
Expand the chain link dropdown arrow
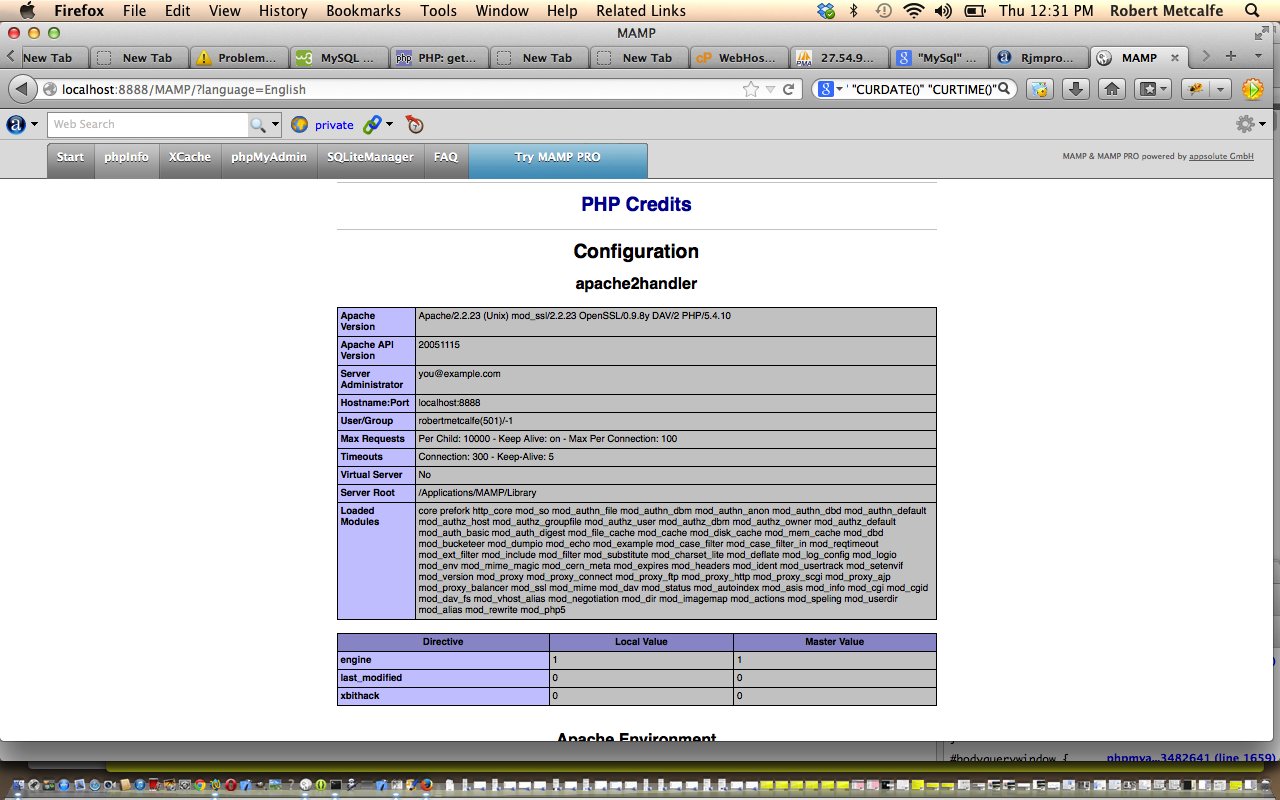[389, 125]
